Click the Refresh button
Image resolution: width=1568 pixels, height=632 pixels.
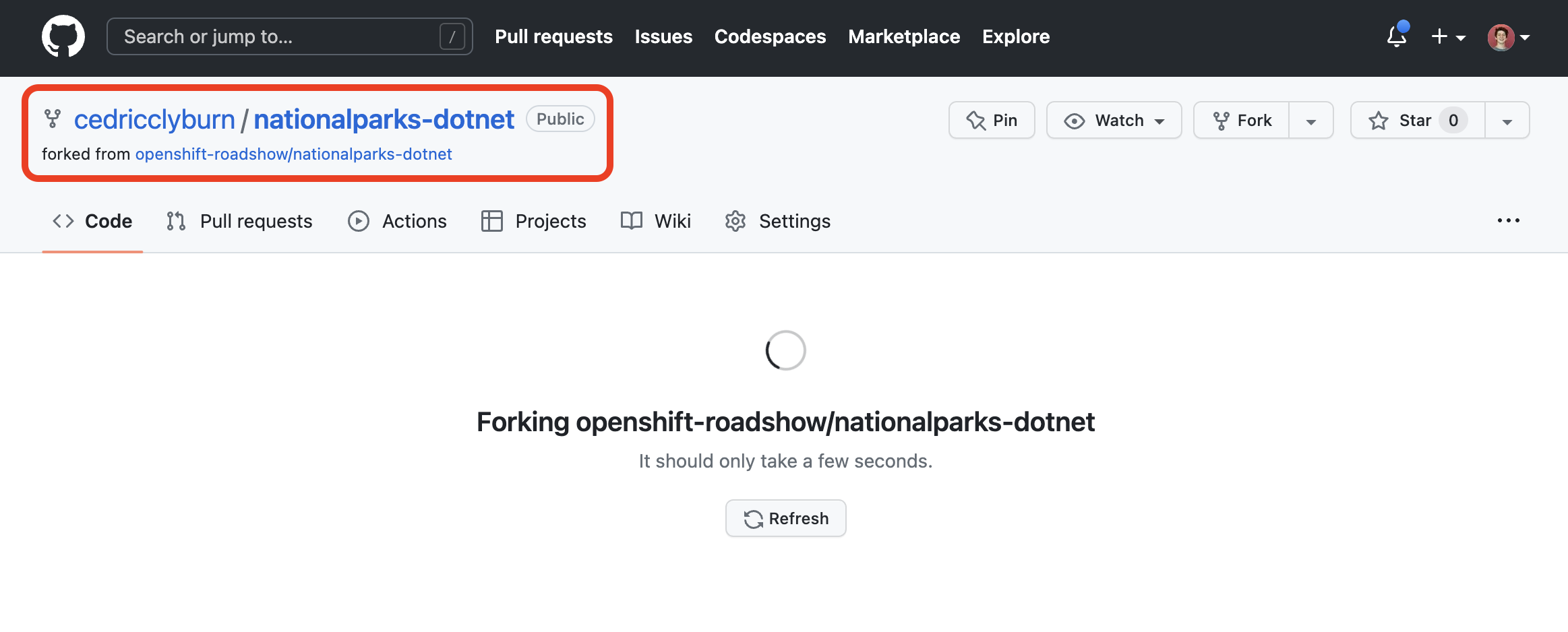(785, 518)
